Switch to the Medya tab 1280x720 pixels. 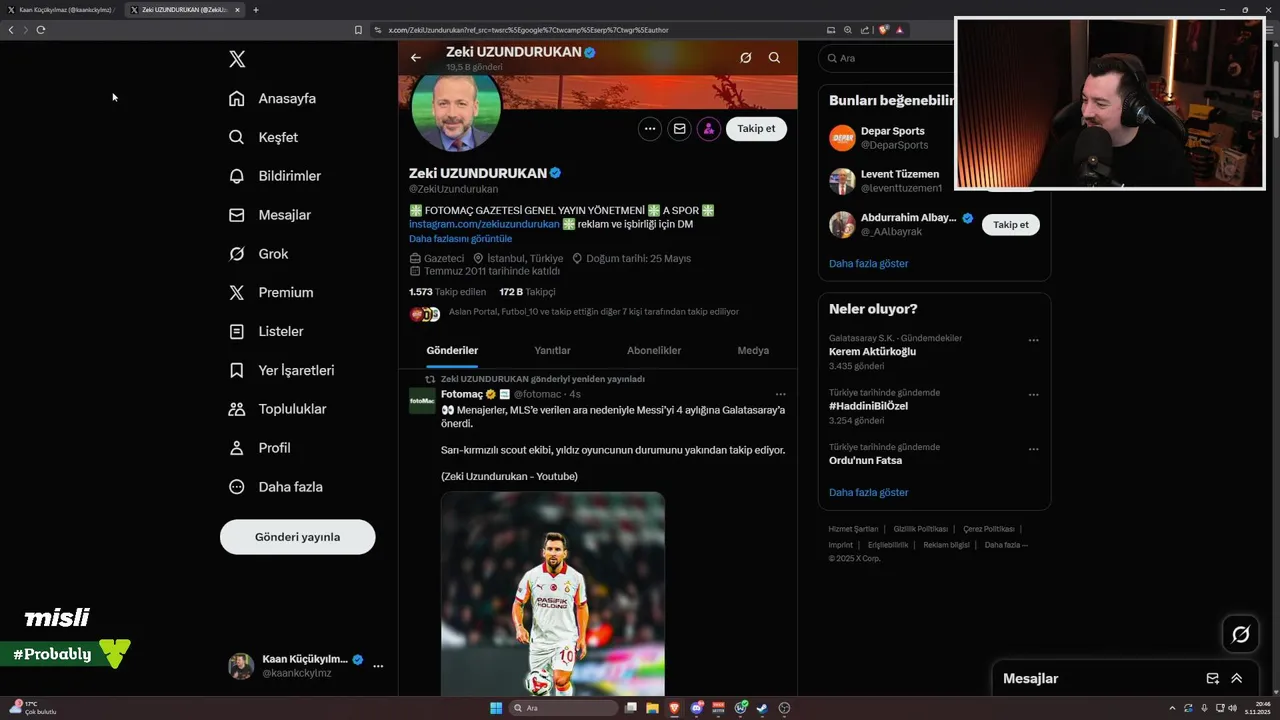[x=753, y=351]
